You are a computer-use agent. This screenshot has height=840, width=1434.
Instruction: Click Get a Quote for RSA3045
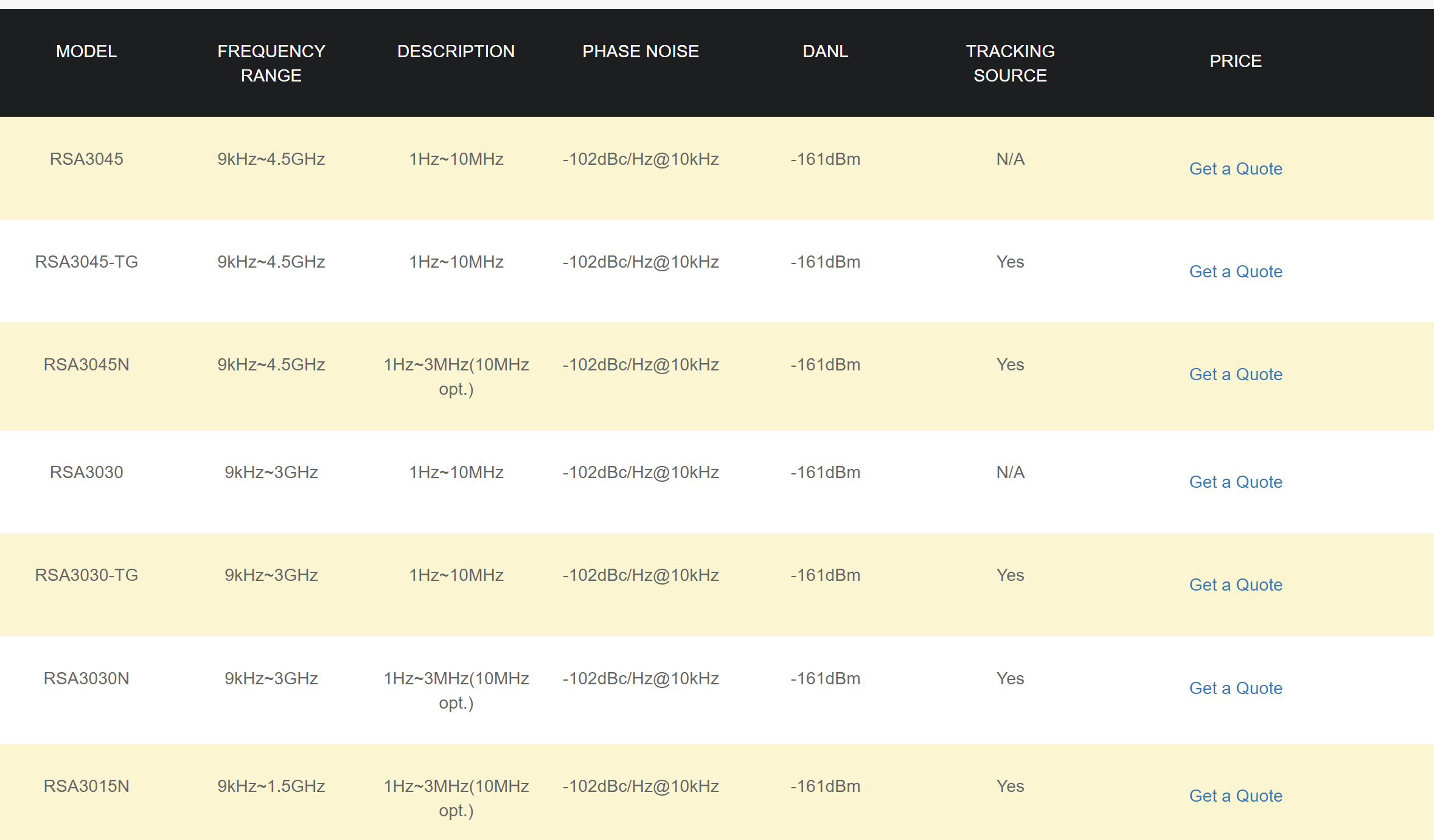coord(1236,168)
